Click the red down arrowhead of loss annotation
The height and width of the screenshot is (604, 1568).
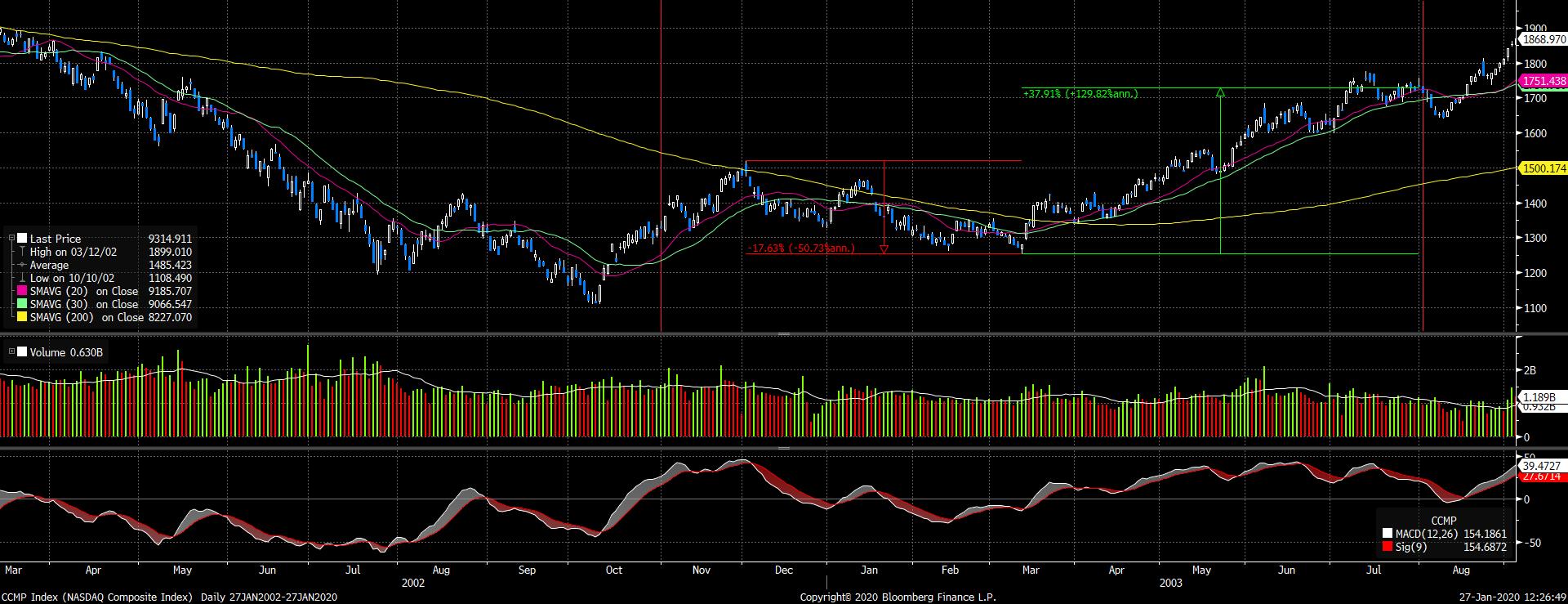coord(884,249)
